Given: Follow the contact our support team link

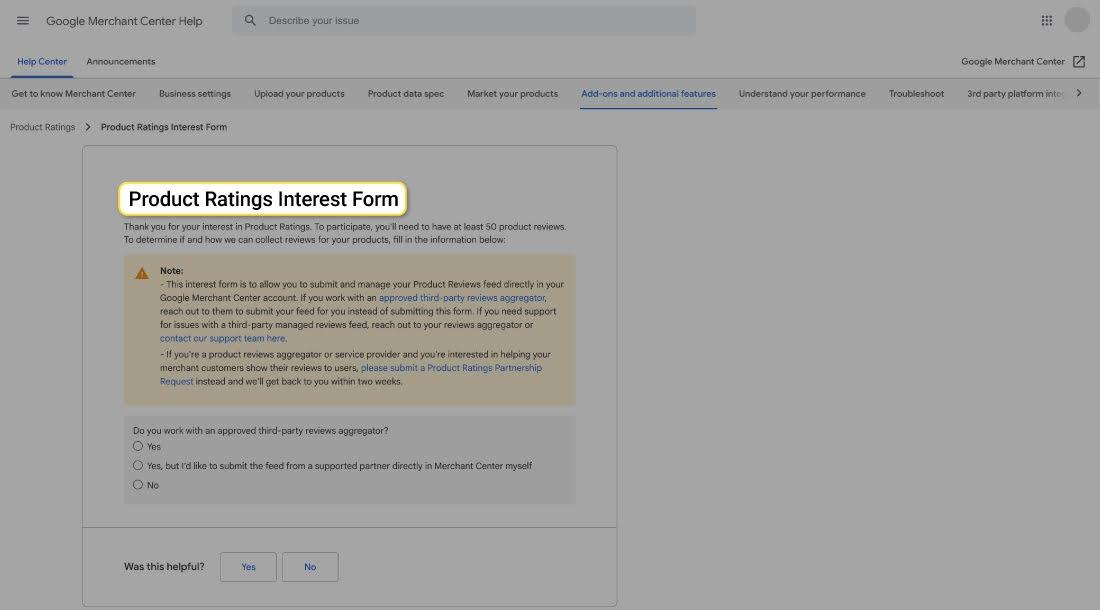Looking at the screenshot, I should click(222, 338).
